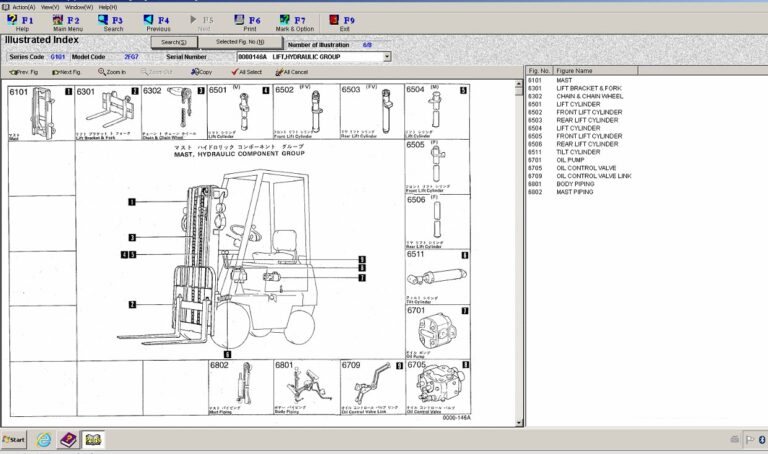
Task: Click All Select checkmark button
Action: pos(246,72)
